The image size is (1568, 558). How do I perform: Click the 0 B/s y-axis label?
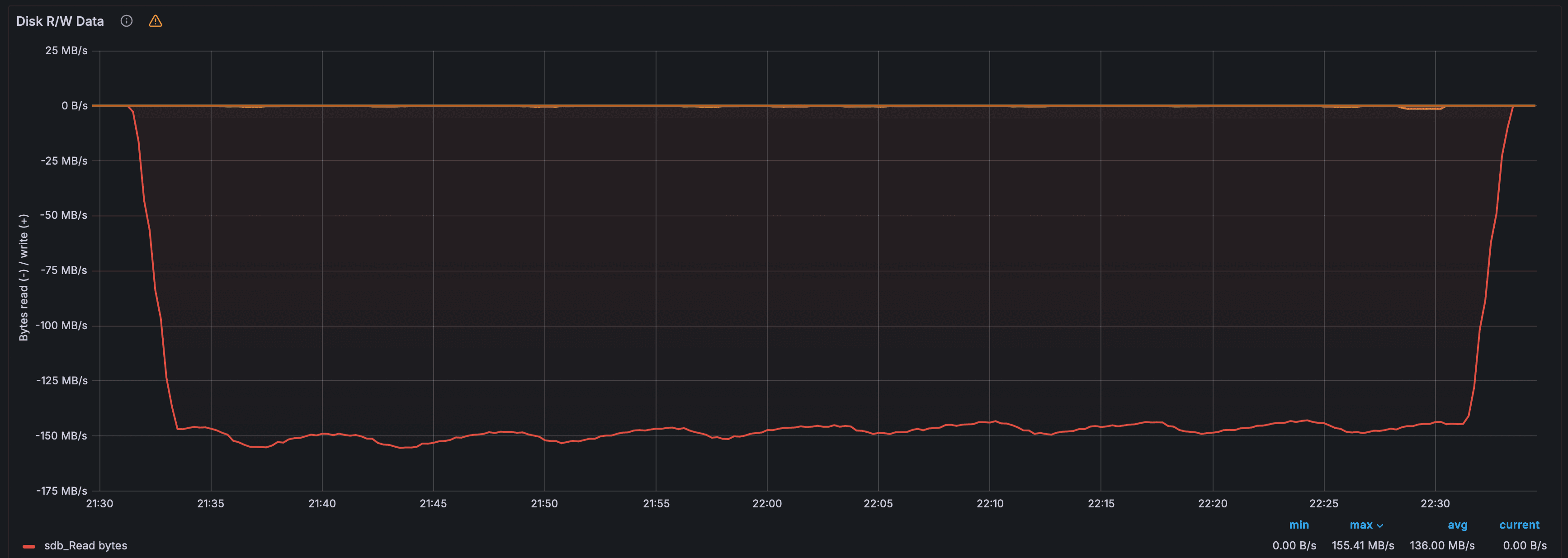coord(74,106)
